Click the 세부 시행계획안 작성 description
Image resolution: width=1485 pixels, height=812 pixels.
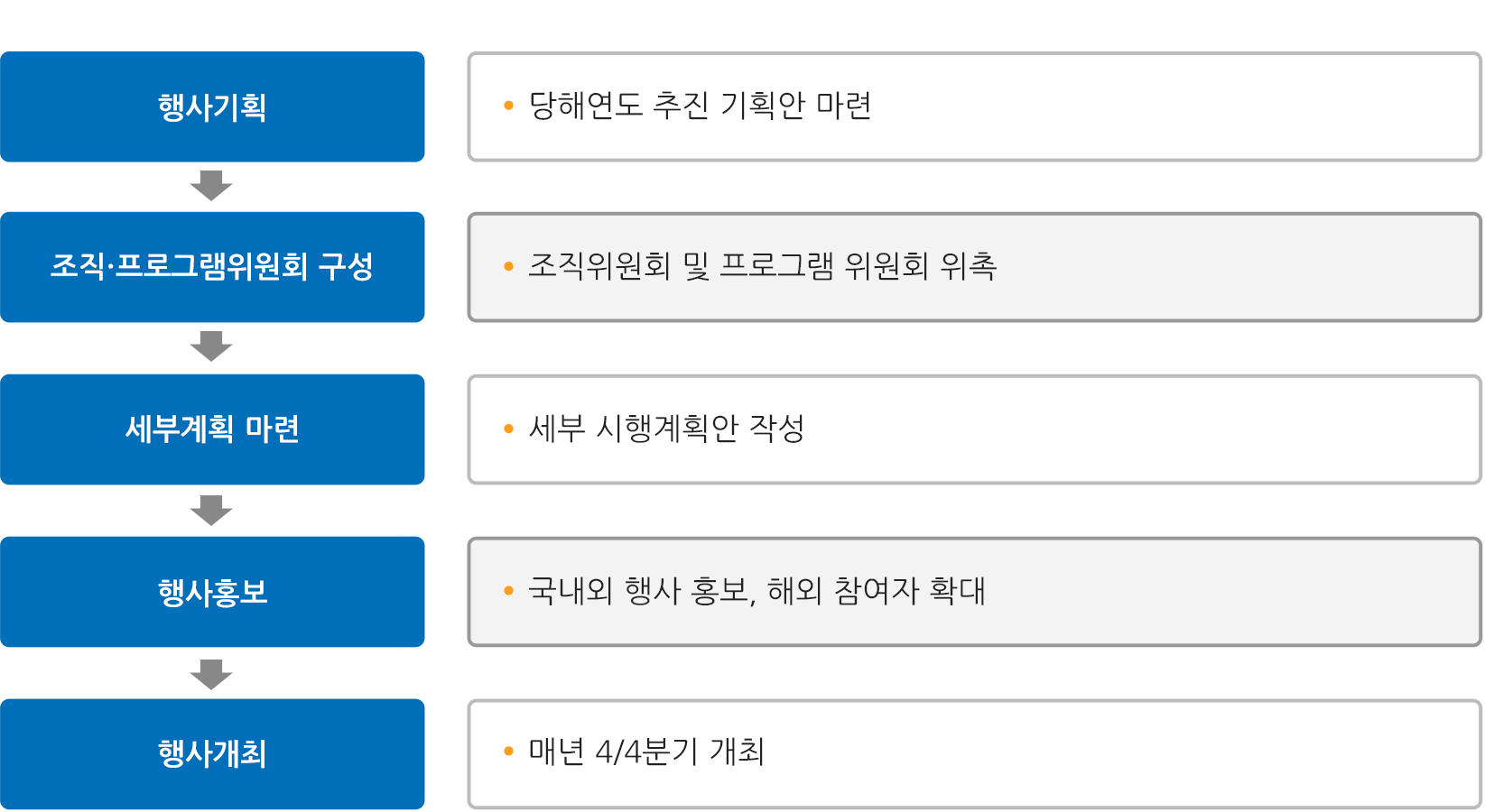666,428
